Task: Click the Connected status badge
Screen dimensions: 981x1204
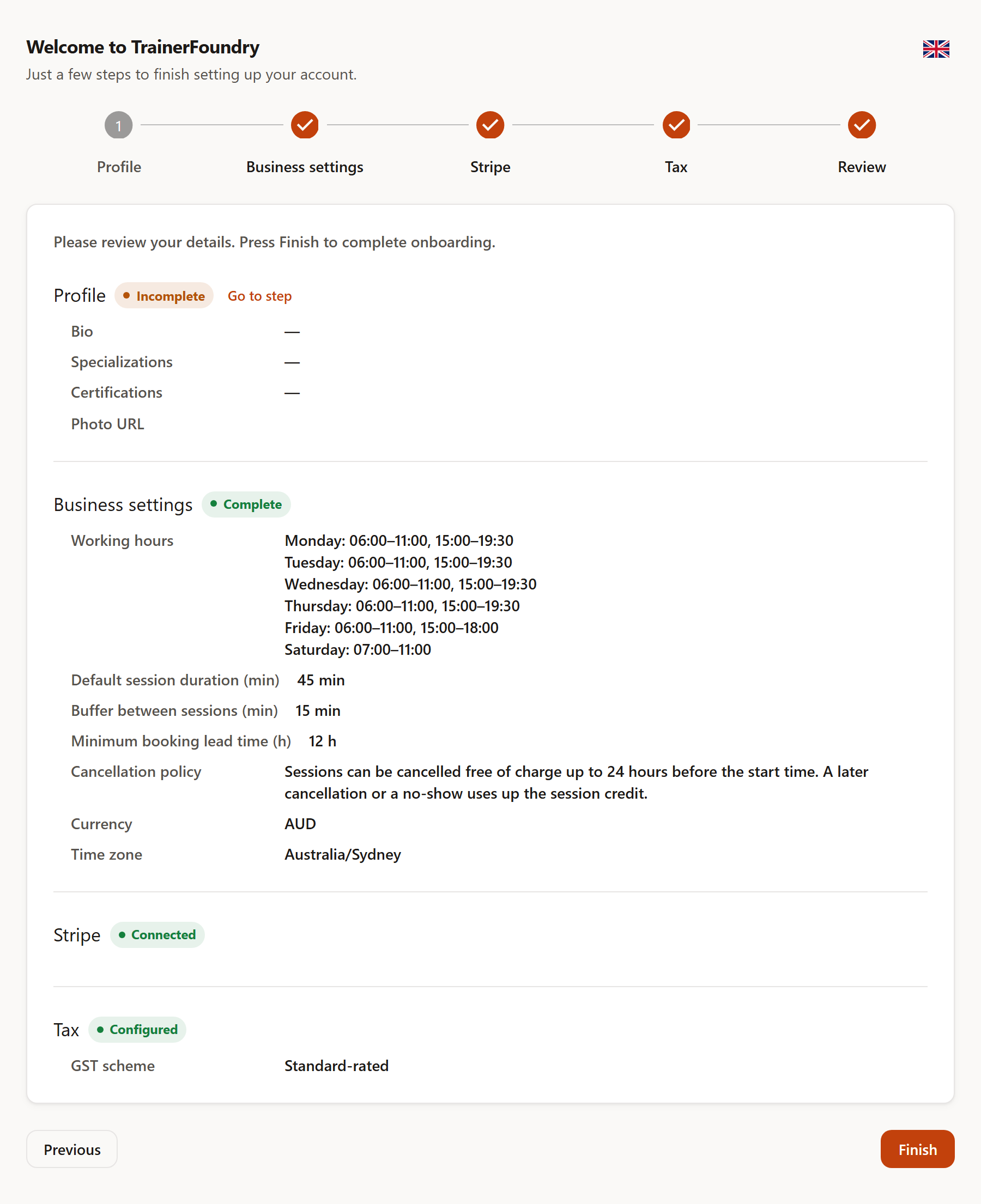Action: pyautogui.click(x=157, y=935)
